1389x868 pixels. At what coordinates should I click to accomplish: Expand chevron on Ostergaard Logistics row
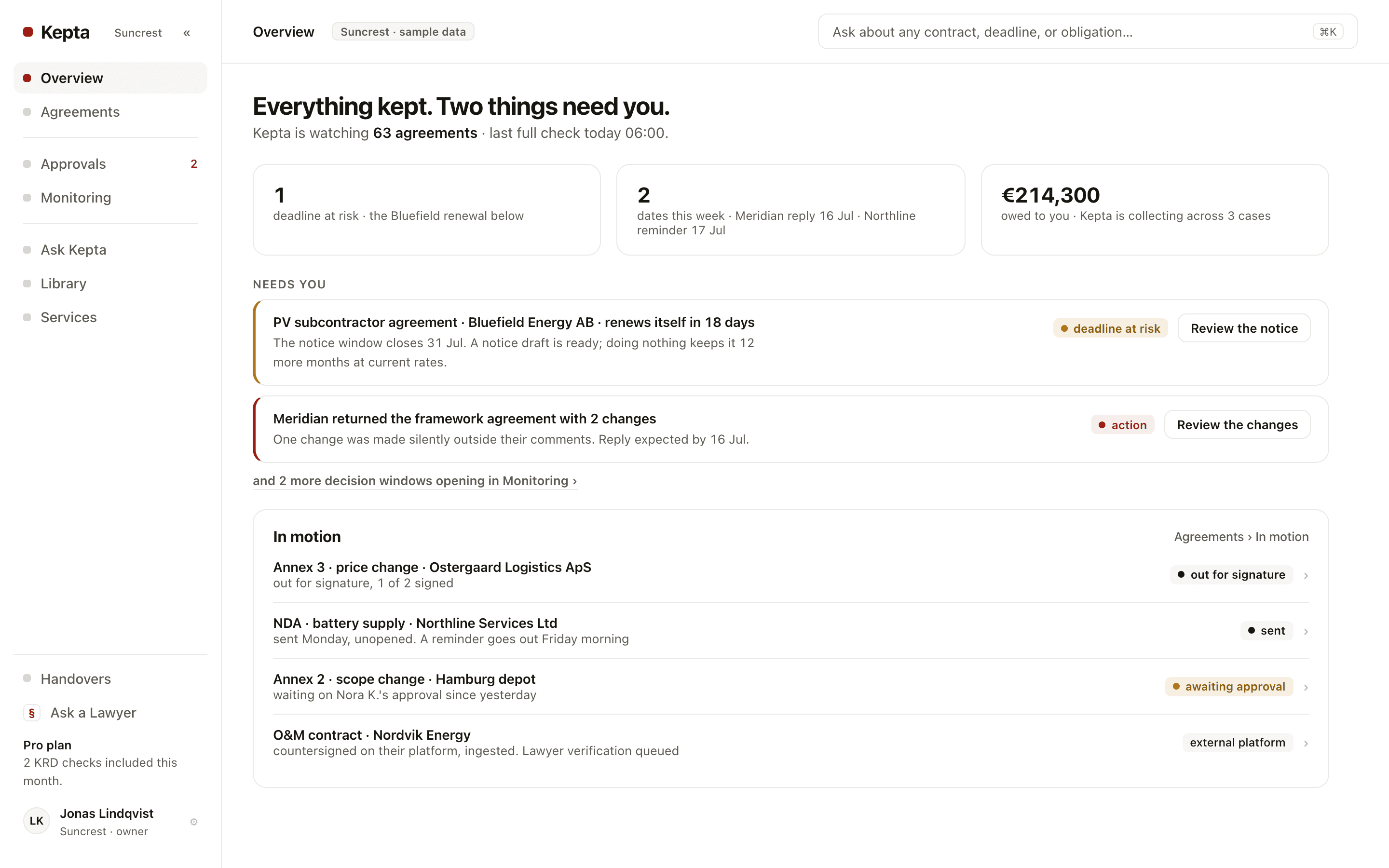(x=1306, y=575)
